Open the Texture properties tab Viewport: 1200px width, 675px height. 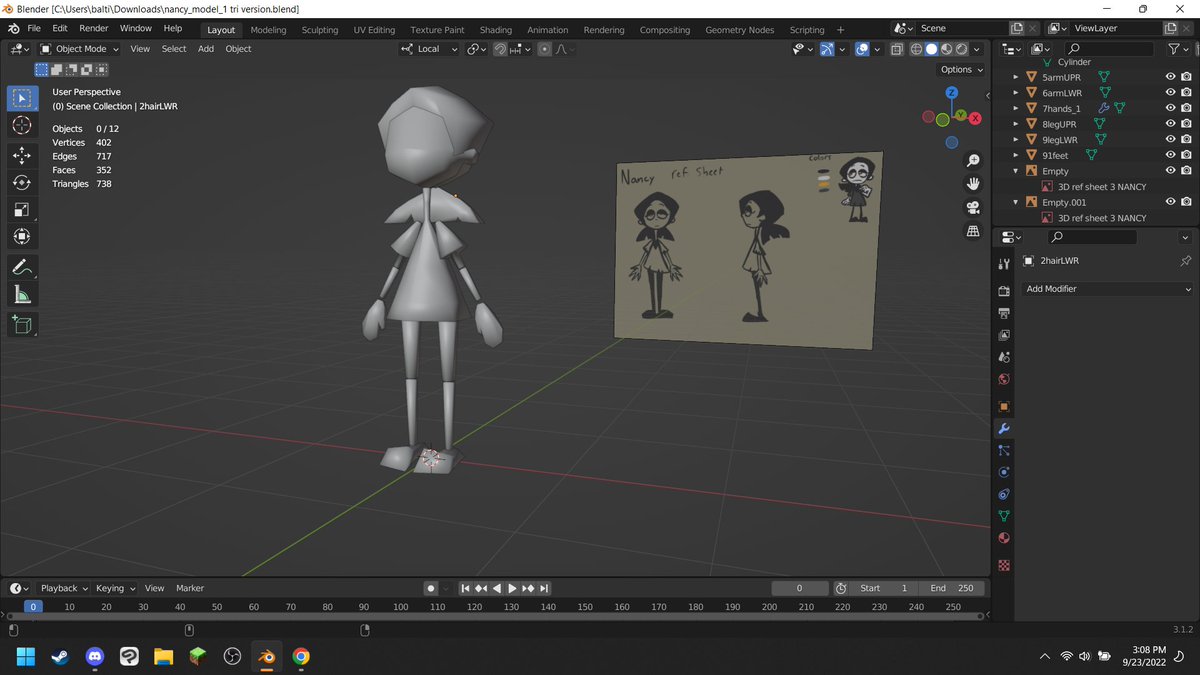pos(1004,565)
